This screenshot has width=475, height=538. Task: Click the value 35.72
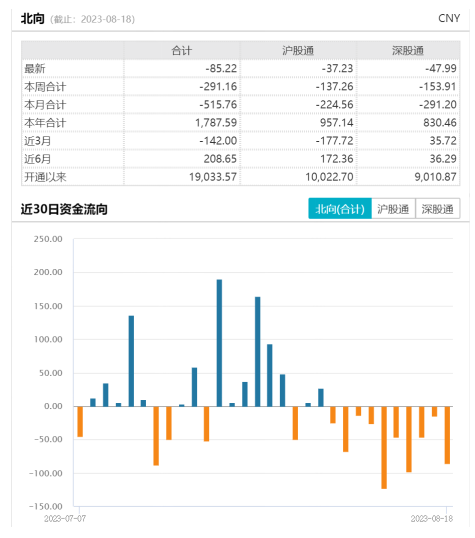[x=443, y=141]
